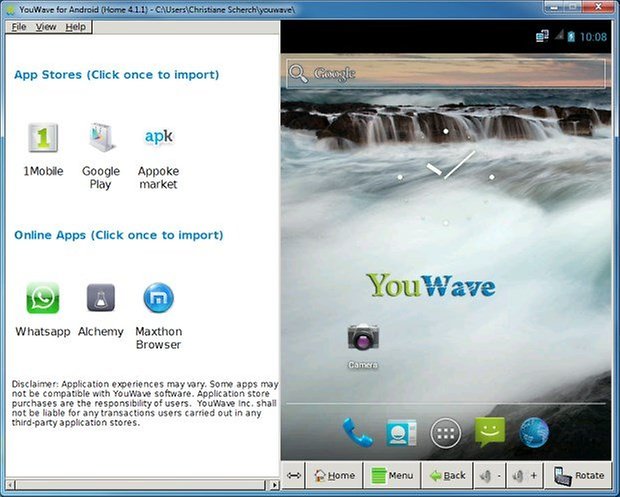
Task: Open the Messaging app in the dock
Action: tap(490, 432)
